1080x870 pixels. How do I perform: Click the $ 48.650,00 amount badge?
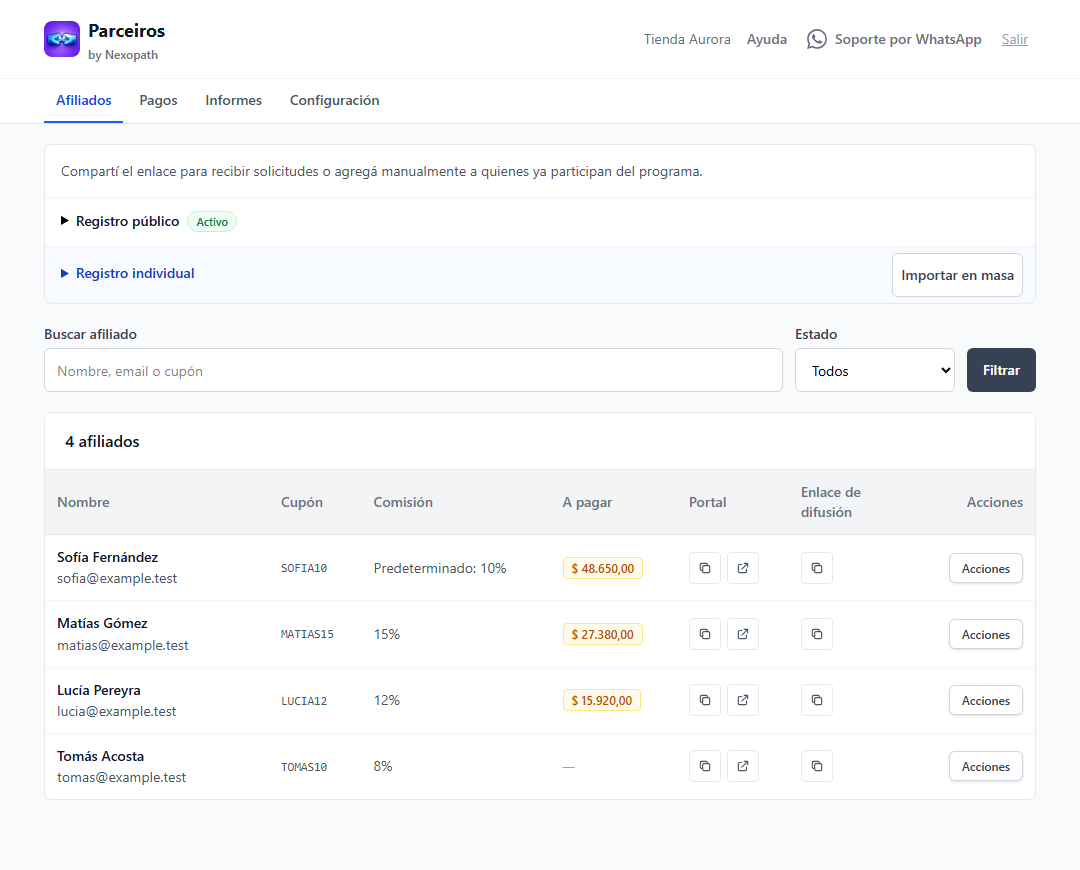click(603, 568)
